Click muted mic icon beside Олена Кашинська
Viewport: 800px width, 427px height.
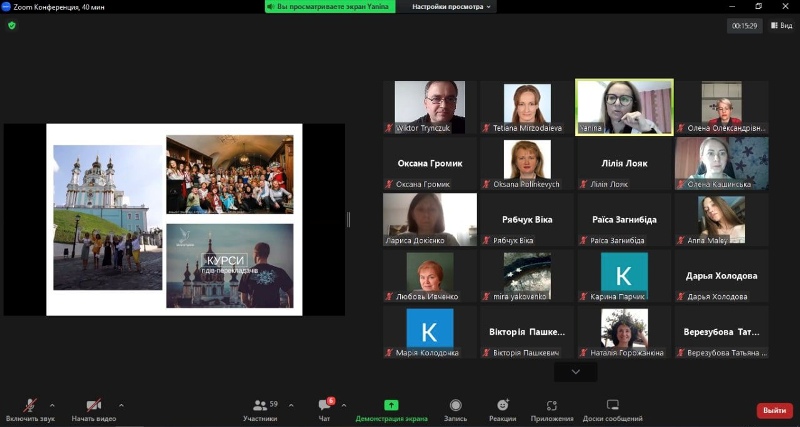[681, 184]
